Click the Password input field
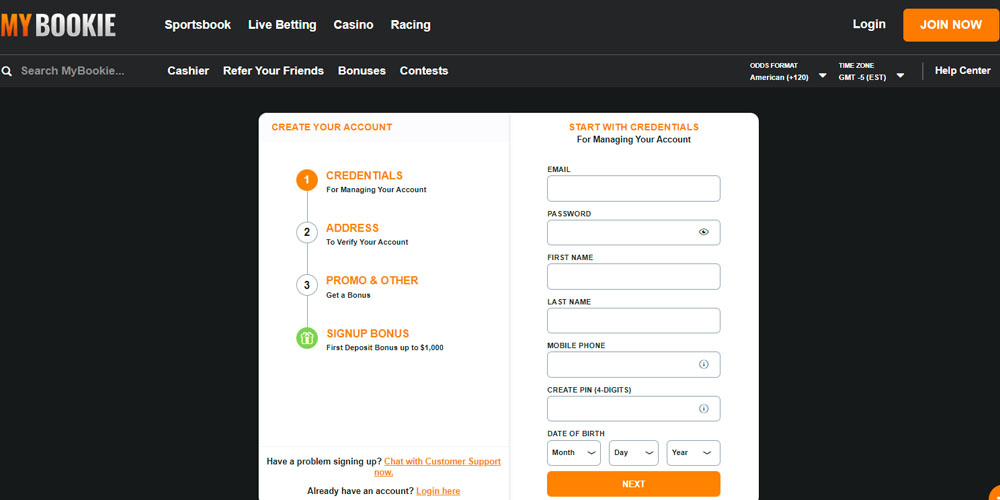This screenshot has height=500, width=1000. [633, 232]
